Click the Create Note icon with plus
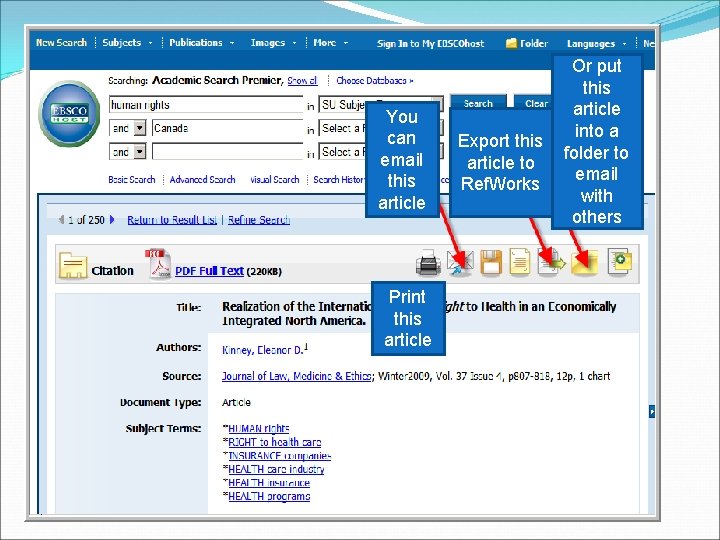The width and height of the screenshot is (720, 540). (620, 262)
